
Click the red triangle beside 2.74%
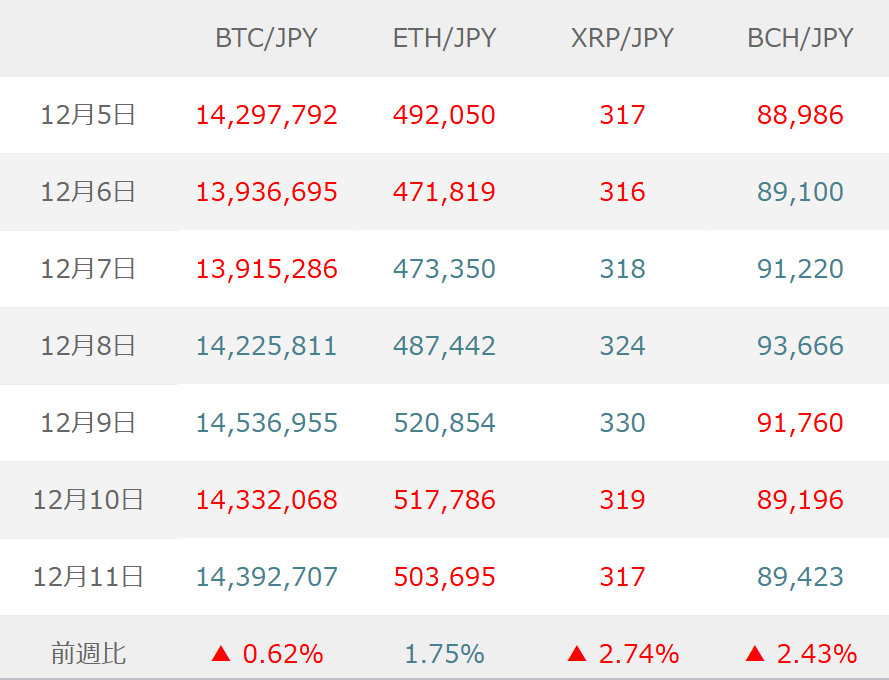[577, 654]
